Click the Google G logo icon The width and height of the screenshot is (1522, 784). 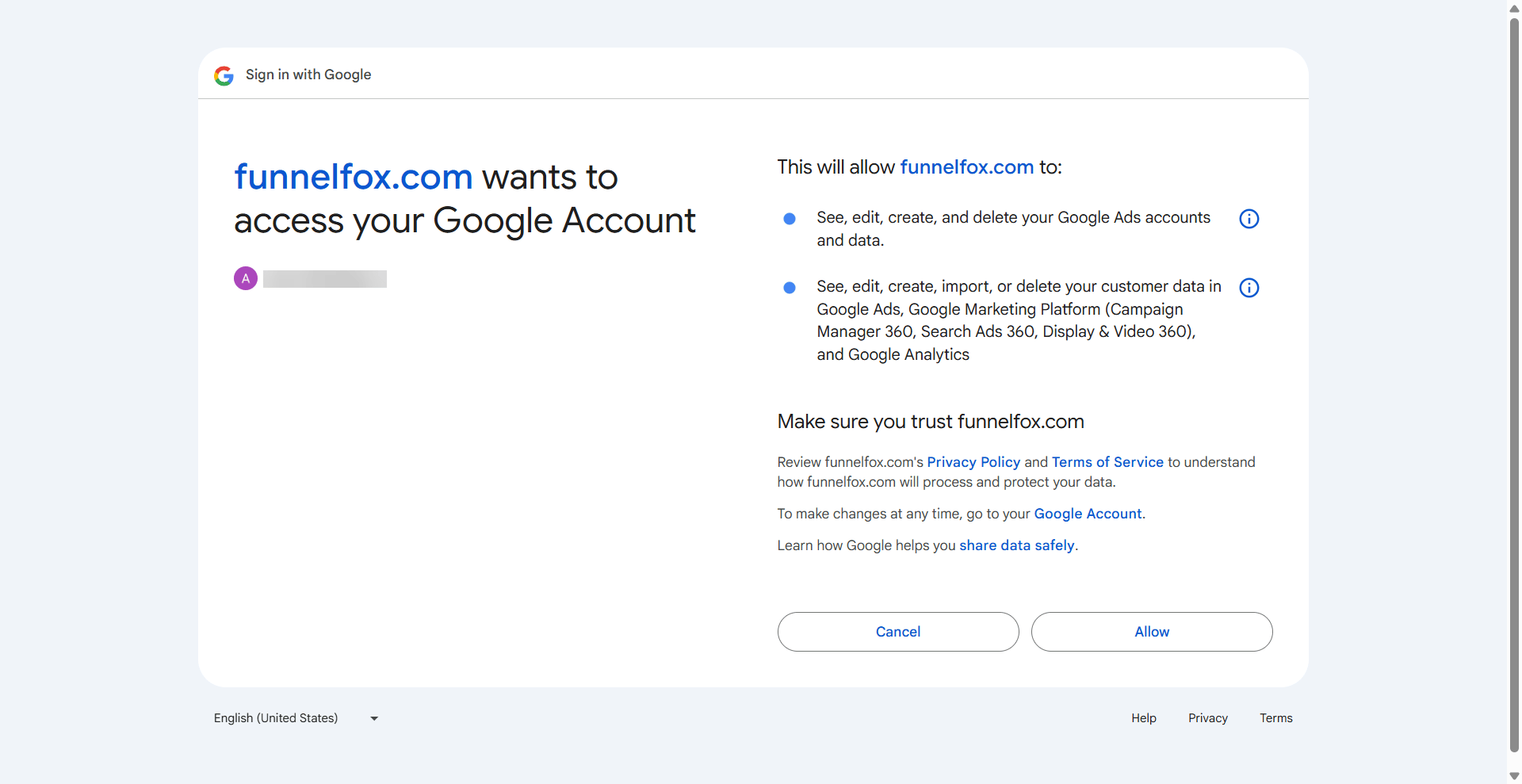click(x=224, y=75)
